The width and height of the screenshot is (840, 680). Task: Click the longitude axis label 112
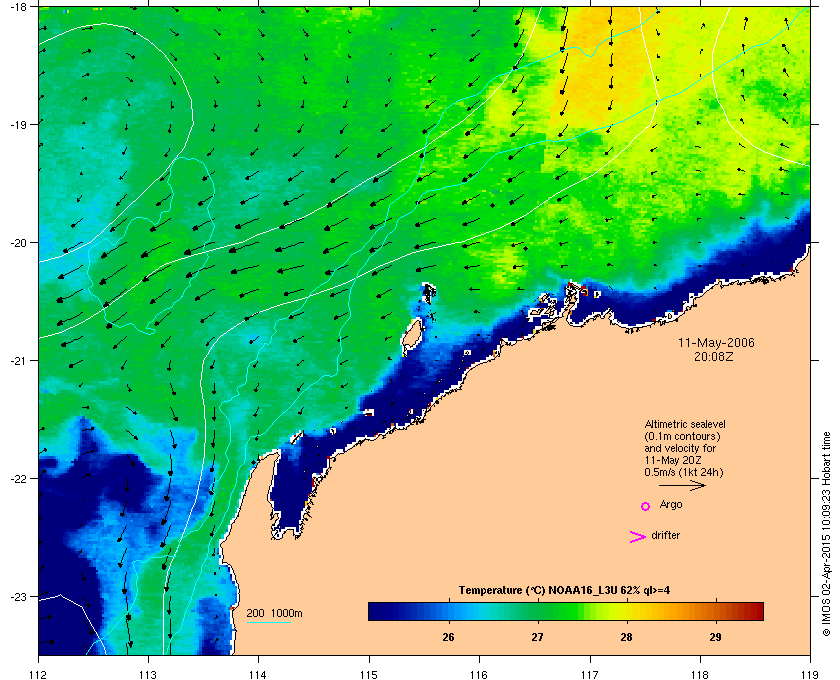(38, 675)
